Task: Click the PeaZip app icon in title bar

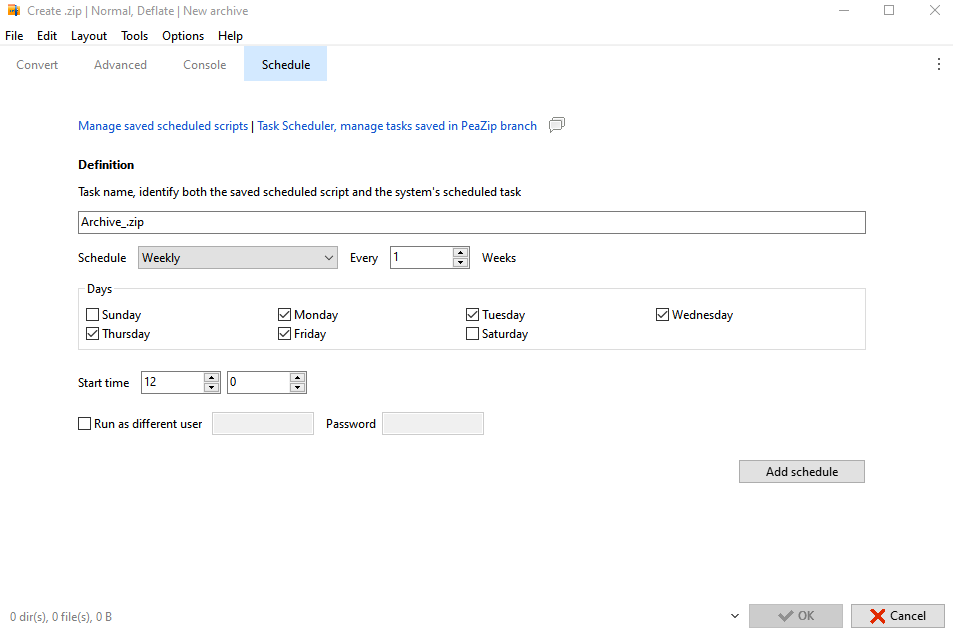Action: (x=13, y=11)
